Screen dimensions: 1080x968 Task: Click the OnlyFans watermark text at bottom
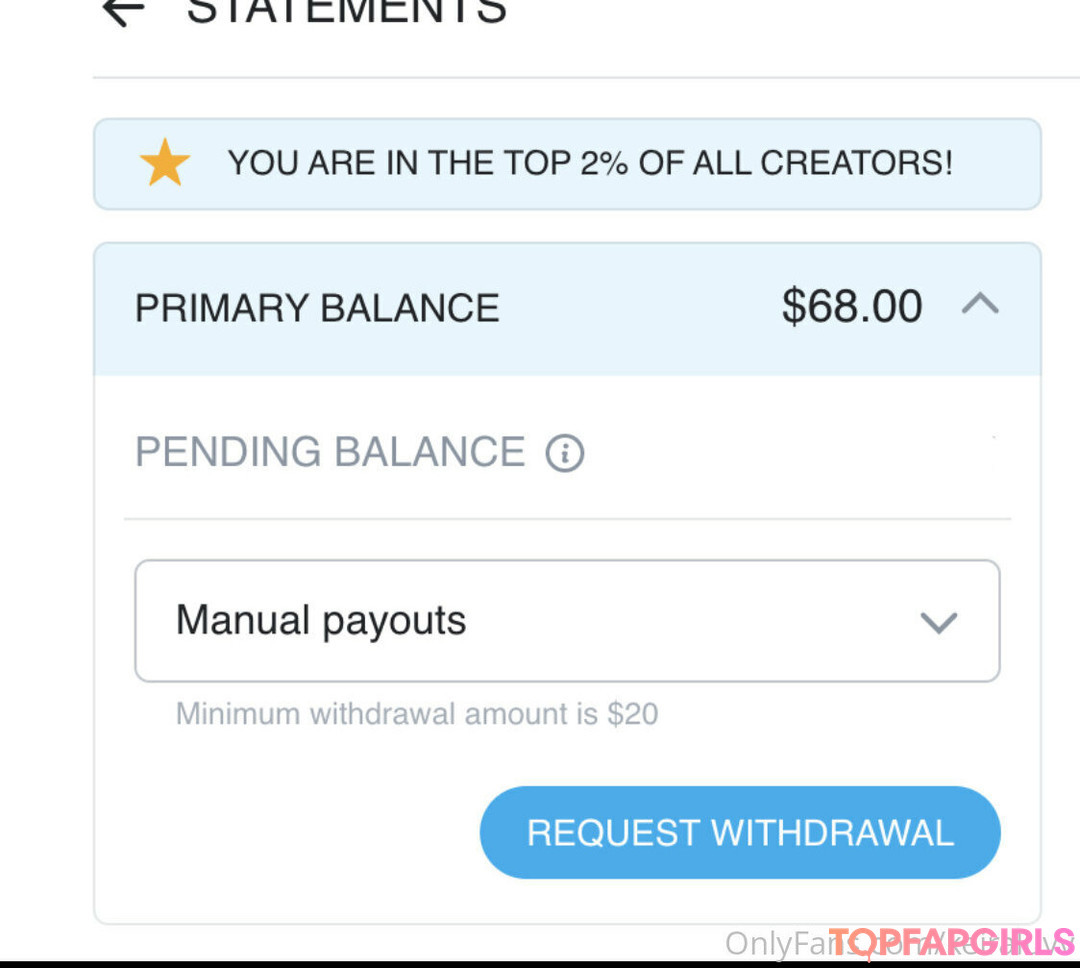775,943
